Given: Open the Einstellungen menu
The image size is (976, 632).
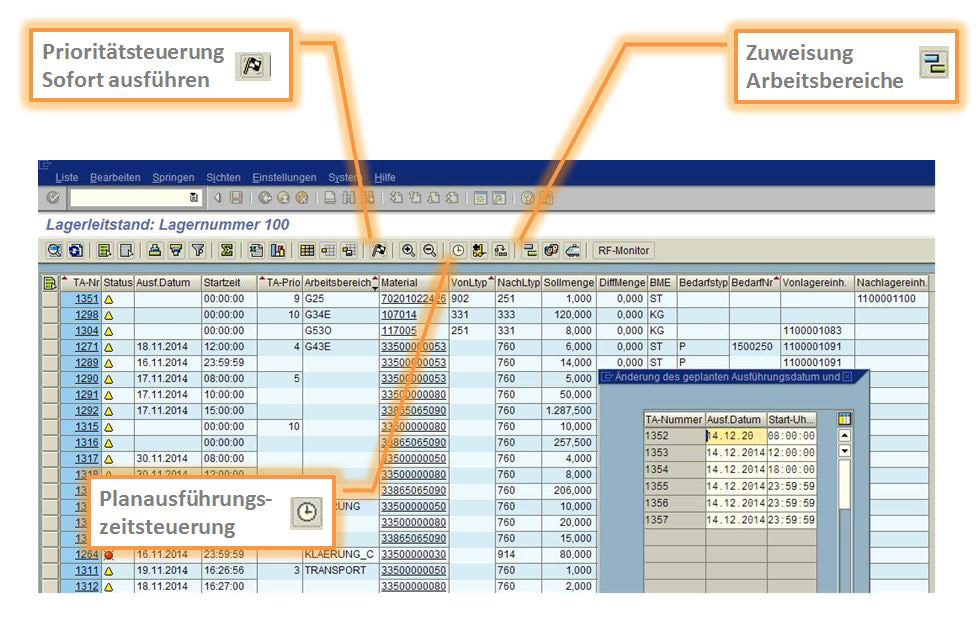Looking at the screenshot, I should [284, 177].
